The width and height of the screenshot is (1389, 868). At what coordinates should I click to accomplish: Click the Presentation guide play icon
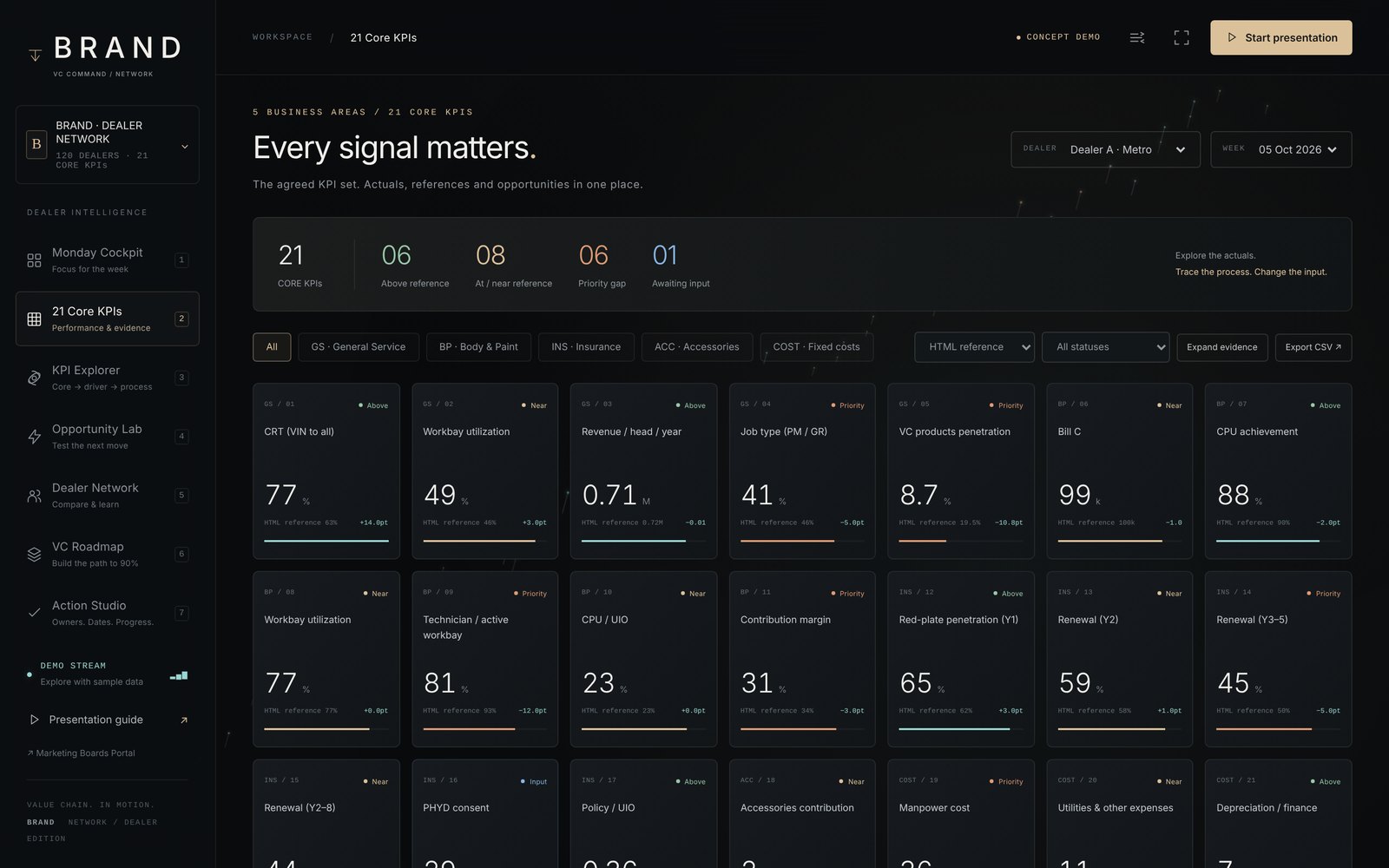[34, 720]
